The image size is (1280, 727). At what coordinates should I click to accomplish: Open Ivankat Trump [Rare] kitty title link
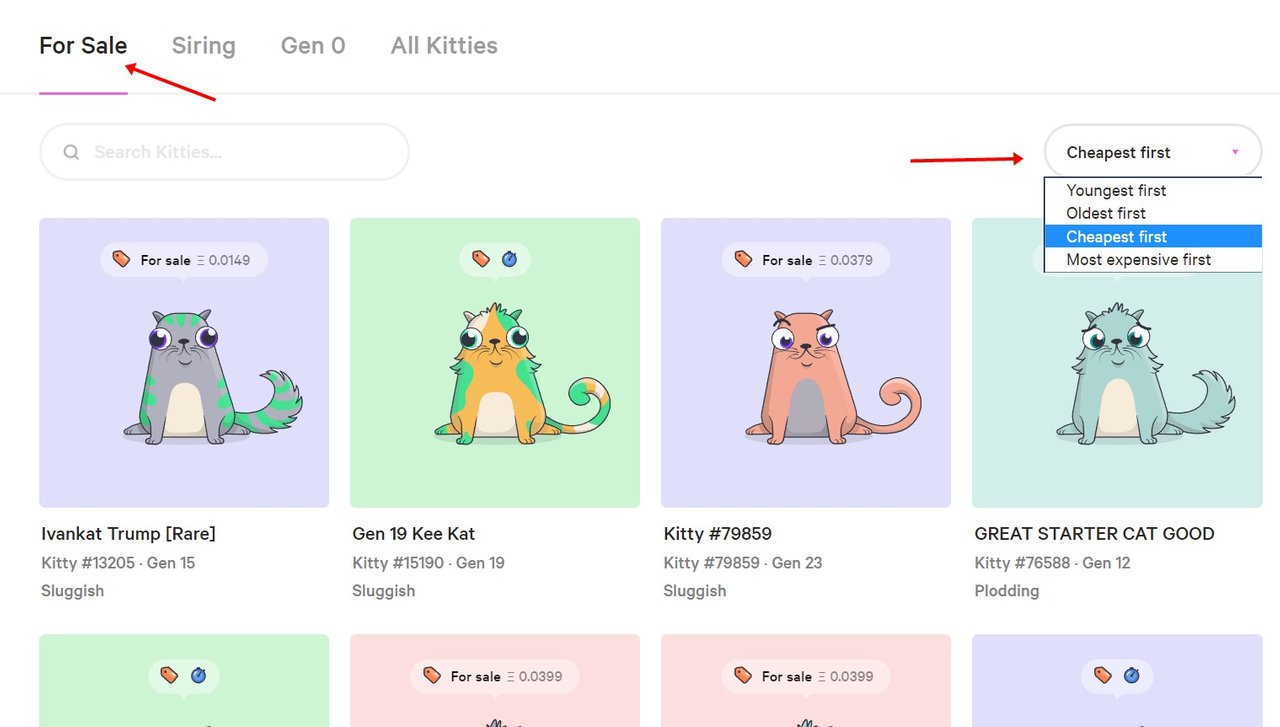click(128, 534)
